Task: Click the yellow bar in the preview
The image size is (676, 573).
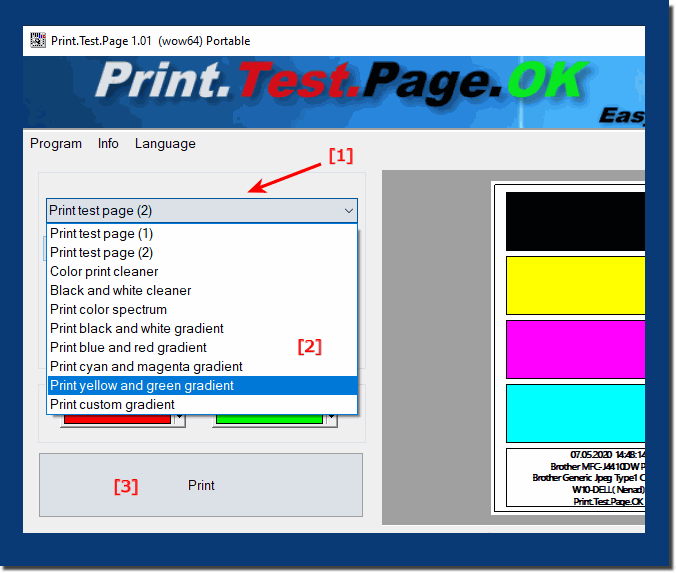Action: point(576,285)
